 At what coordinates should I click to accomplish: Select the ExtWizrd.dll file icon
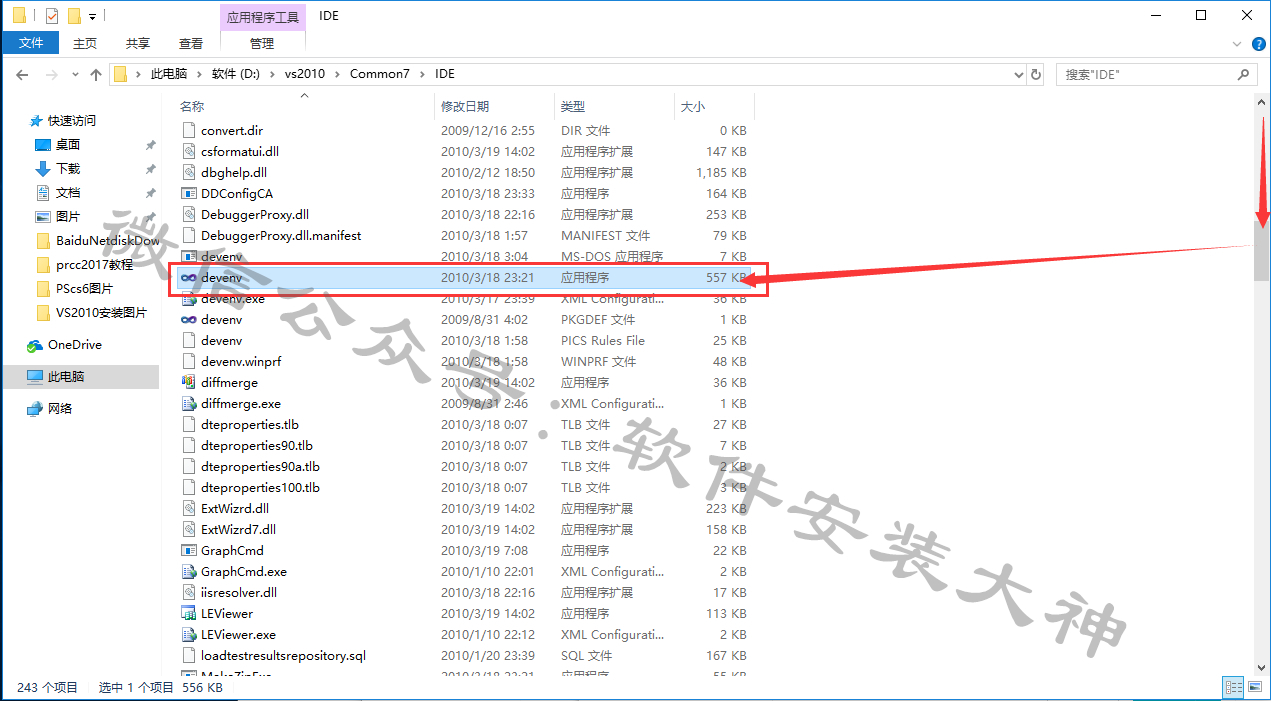tap(188, 508)
